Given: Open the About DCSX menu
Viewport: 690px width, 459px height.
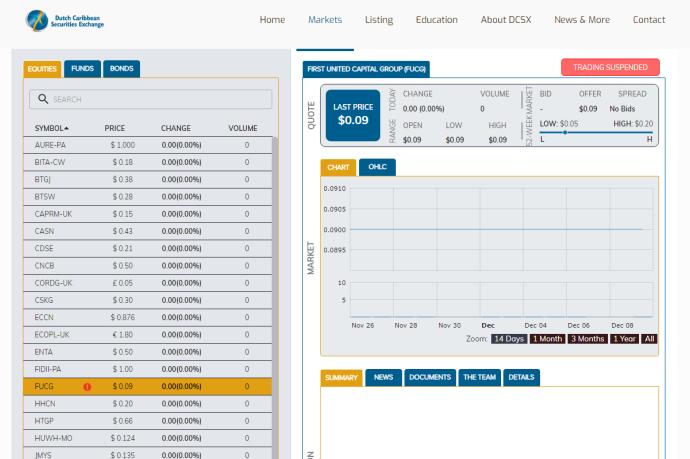Looking at the screenshot, I should click(x=506, y=20).
